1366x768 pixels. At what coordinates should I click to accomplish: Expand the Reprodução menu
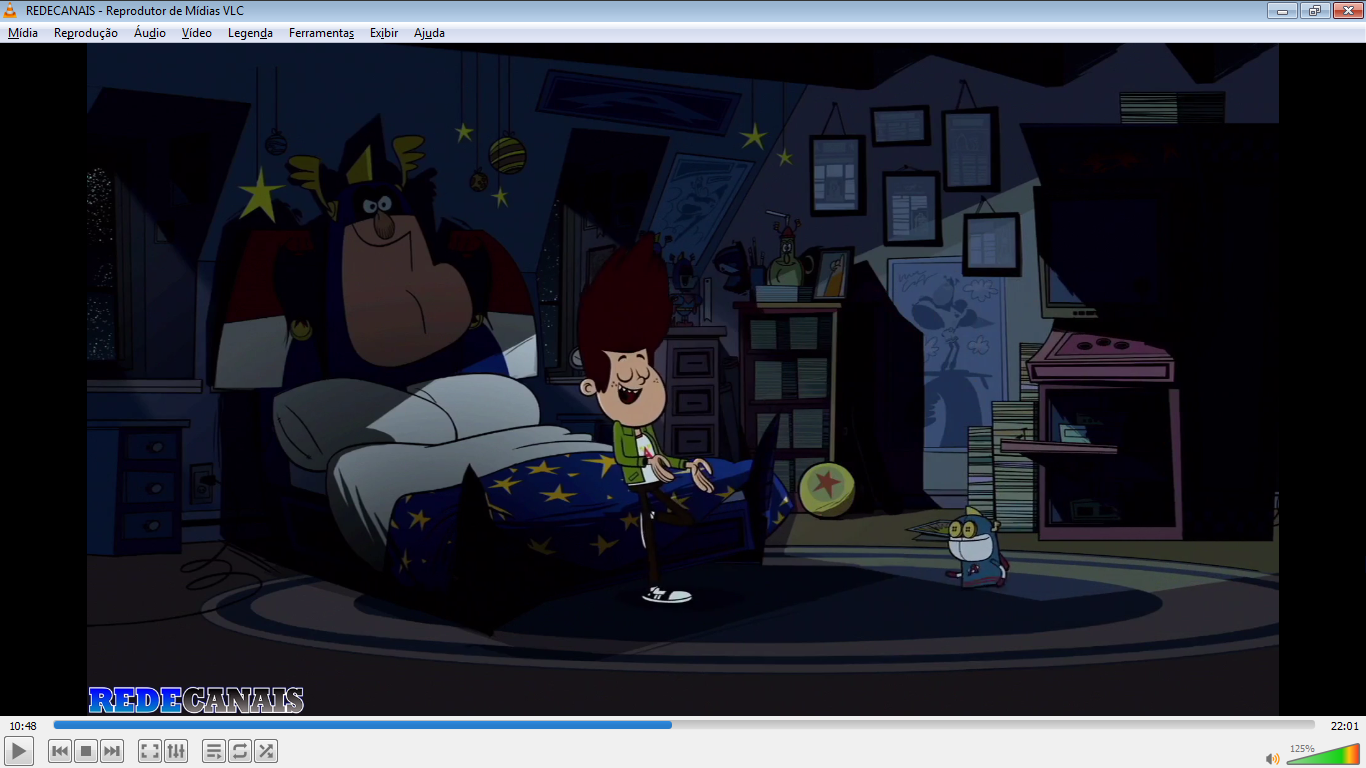coord(86,33)
